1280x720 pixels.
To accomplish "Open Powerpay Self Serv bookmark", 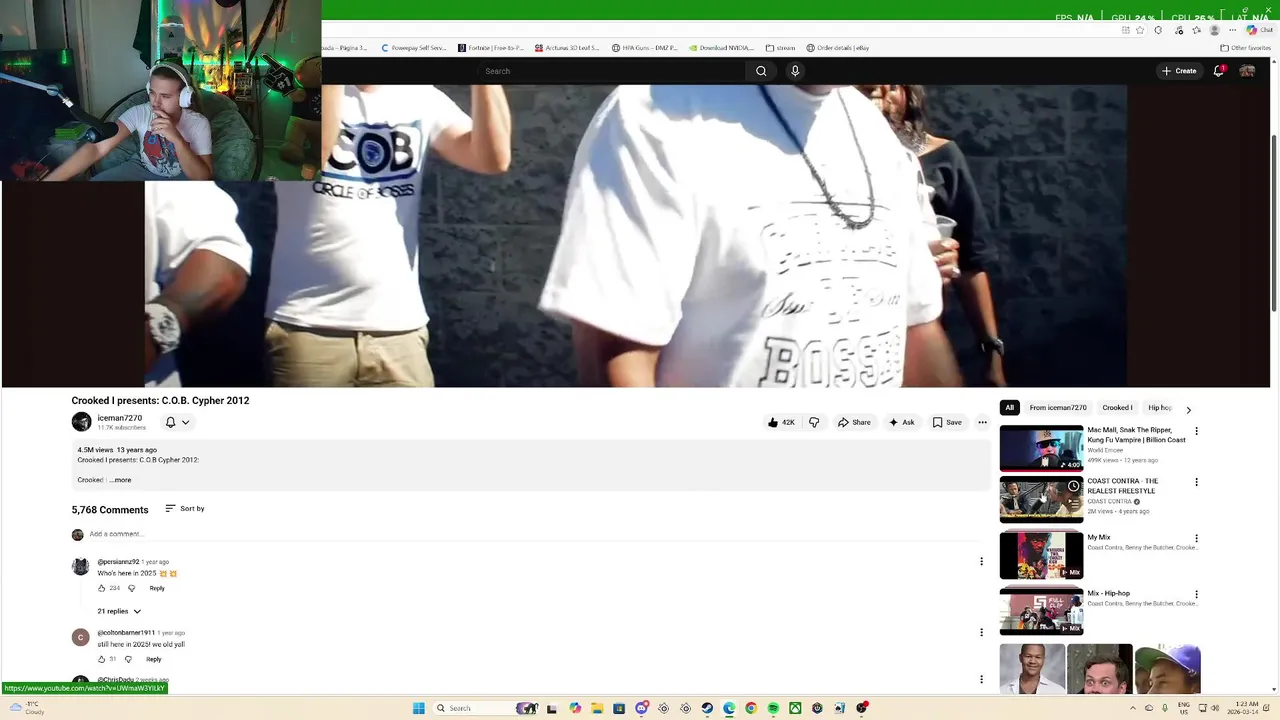I will click(414, 48).
